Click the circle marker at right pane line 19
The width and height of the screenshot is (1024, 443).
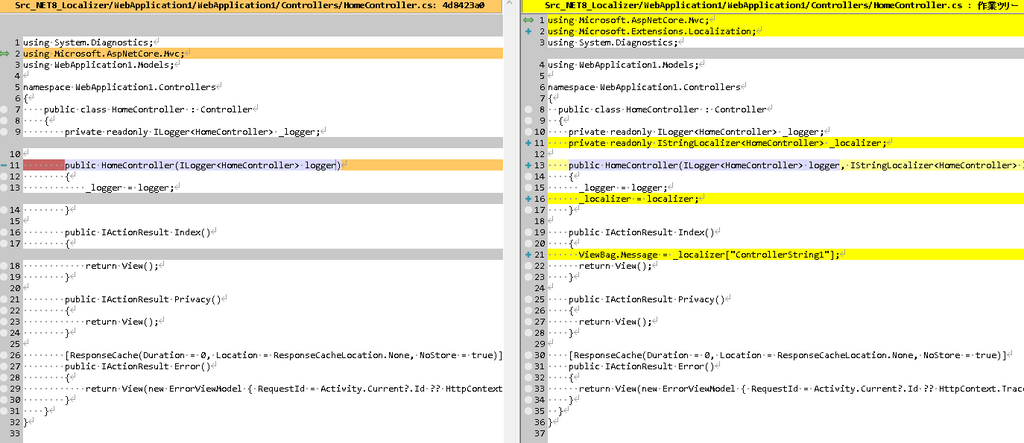528,232
